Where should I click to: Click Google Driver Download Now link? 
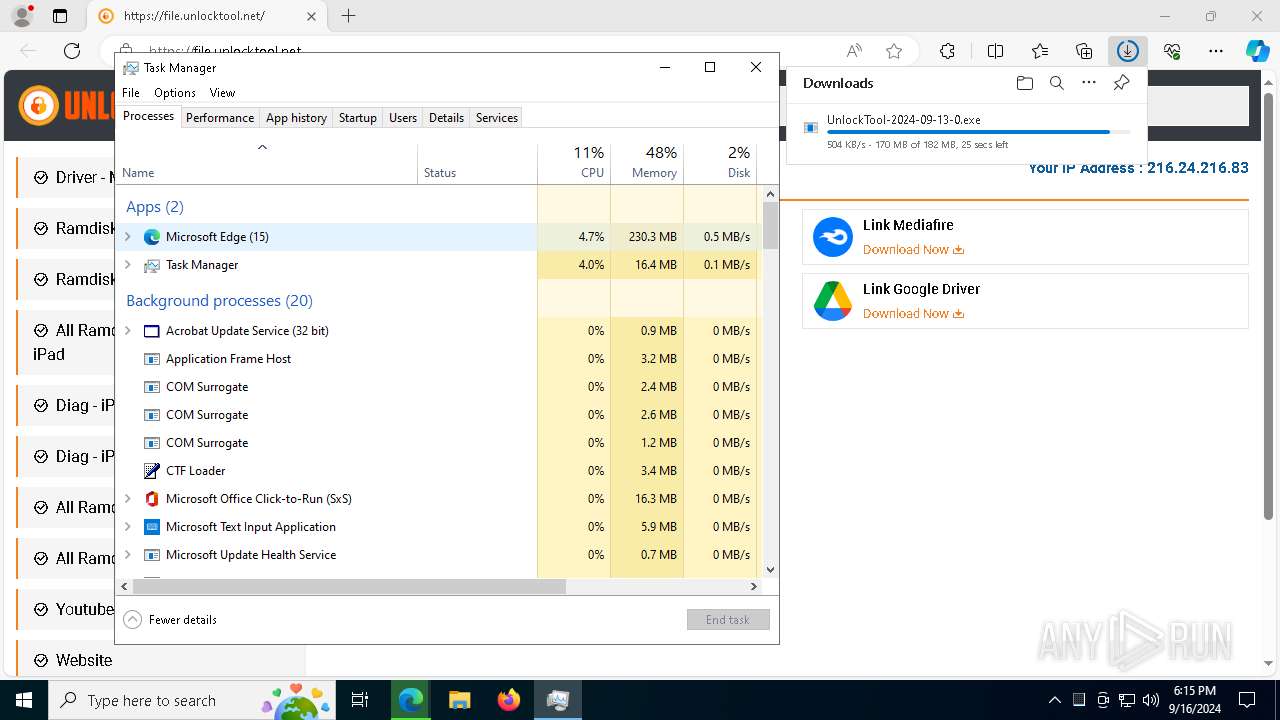click(913, 314)
